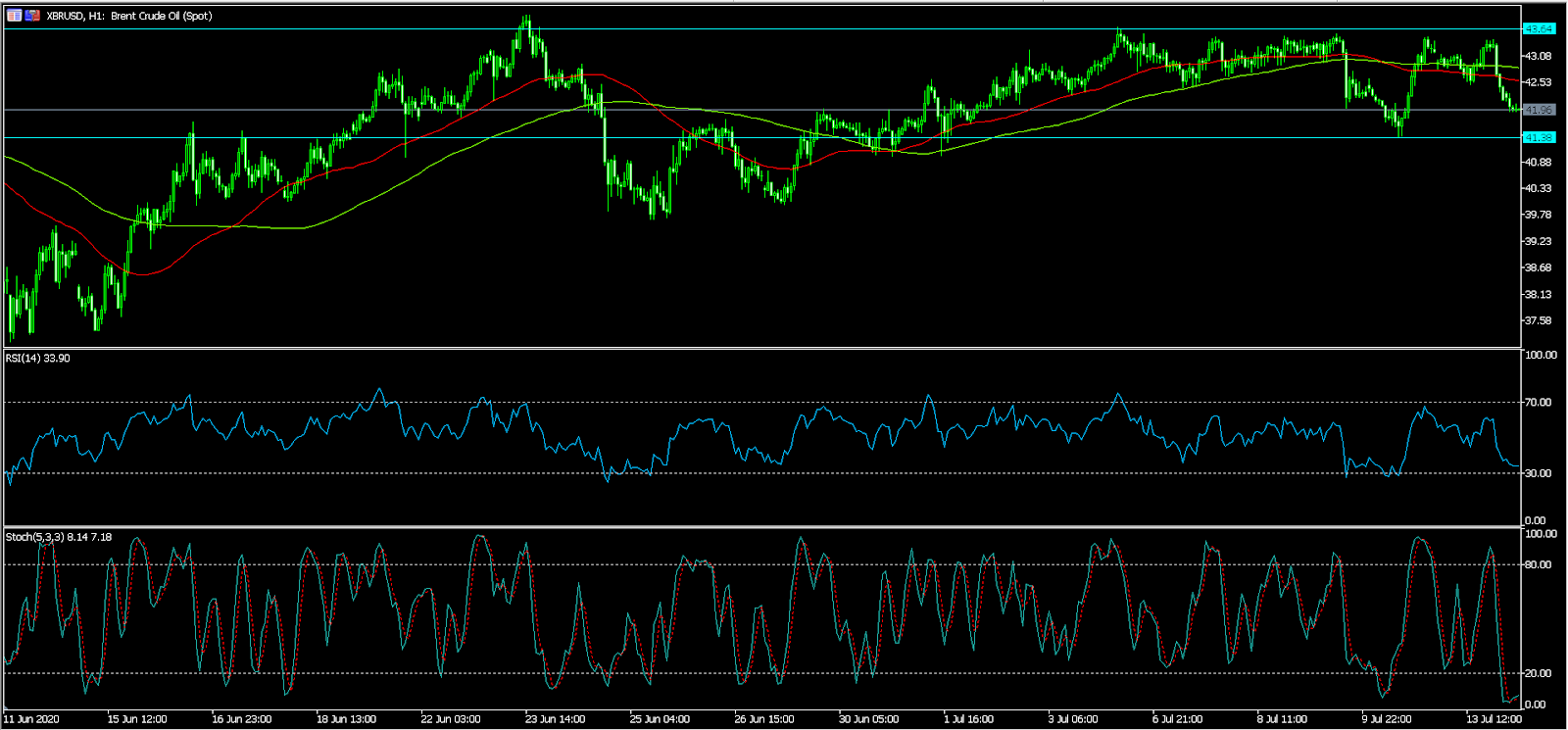Click the RSI 30.00 level value

[1539, 473]
